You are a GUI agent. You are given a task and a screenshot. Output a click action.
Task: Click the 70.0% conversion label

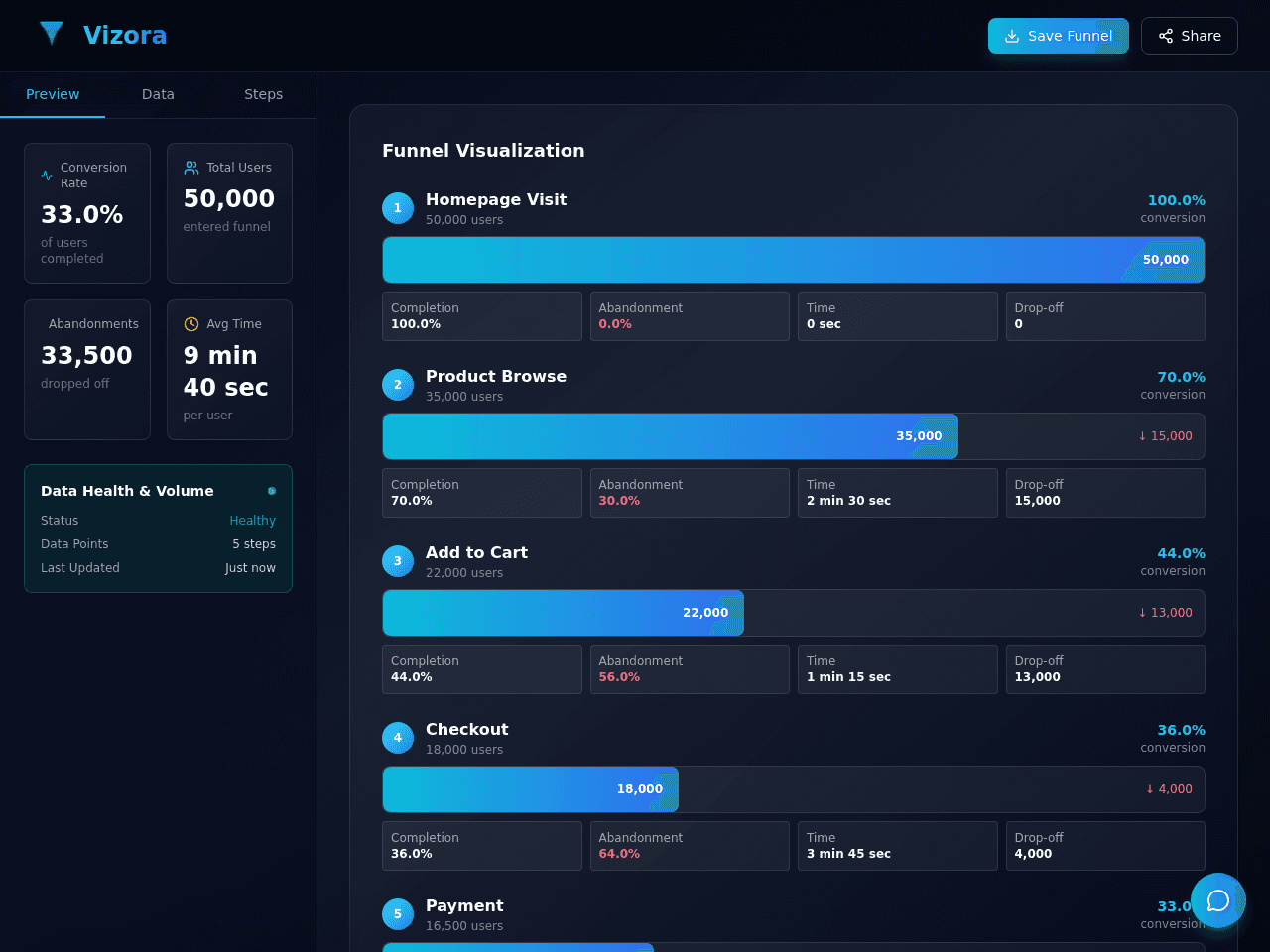1181,377
